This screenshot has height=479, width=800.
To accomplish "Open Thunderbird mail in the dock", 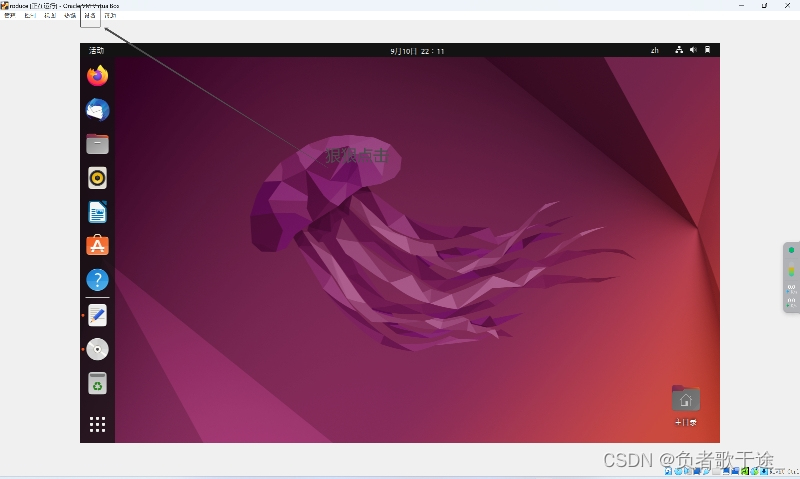I will [x=97, y=110].
